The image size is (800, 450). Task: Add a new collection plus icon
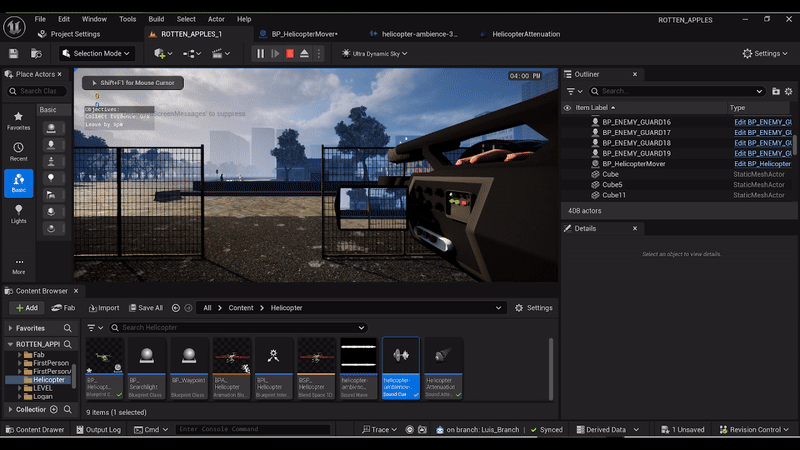tap(54, 409)
